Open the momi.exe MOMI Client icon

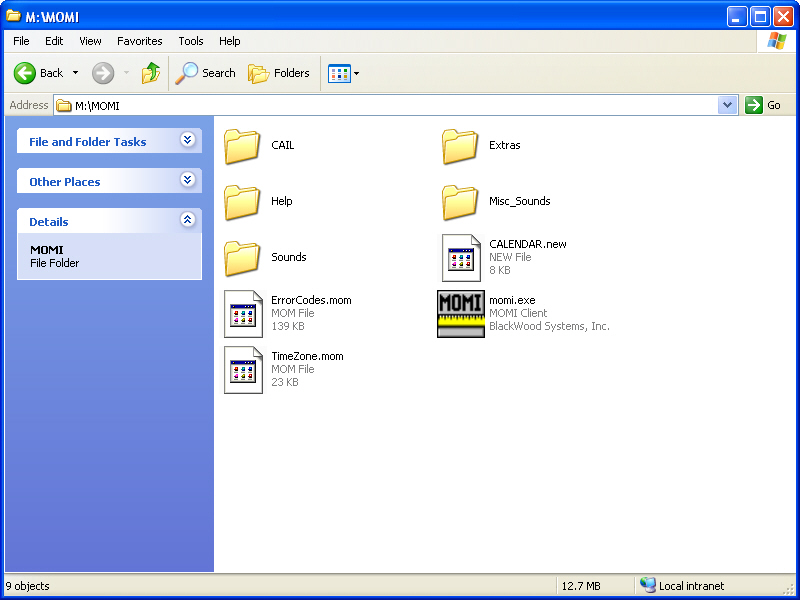pyautogui.click(x=460, y=314)
